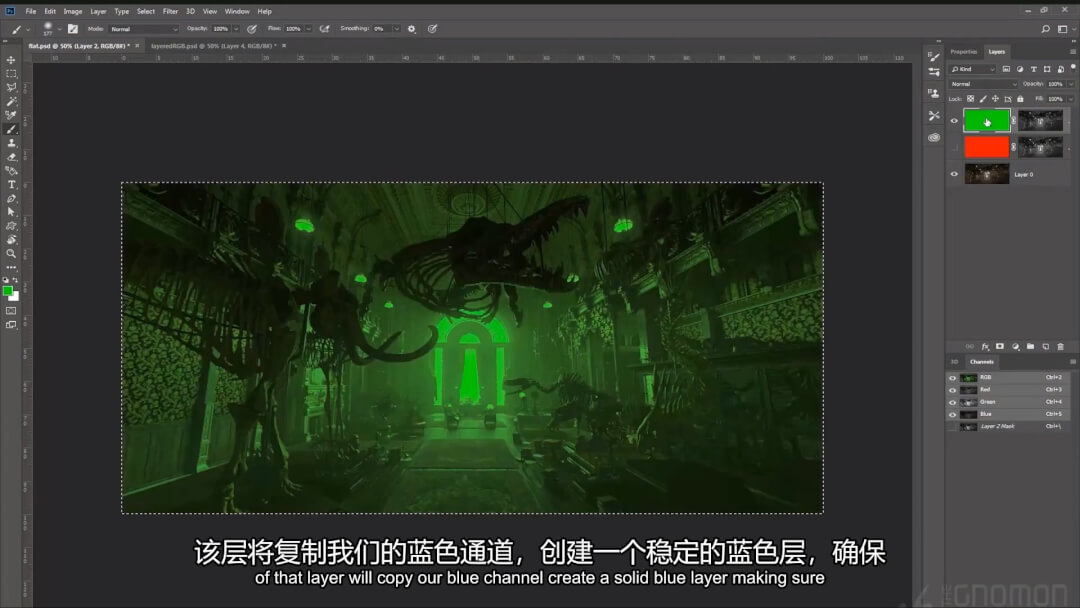
Task: Create a new layer icon
Action: click(1046, 346)
